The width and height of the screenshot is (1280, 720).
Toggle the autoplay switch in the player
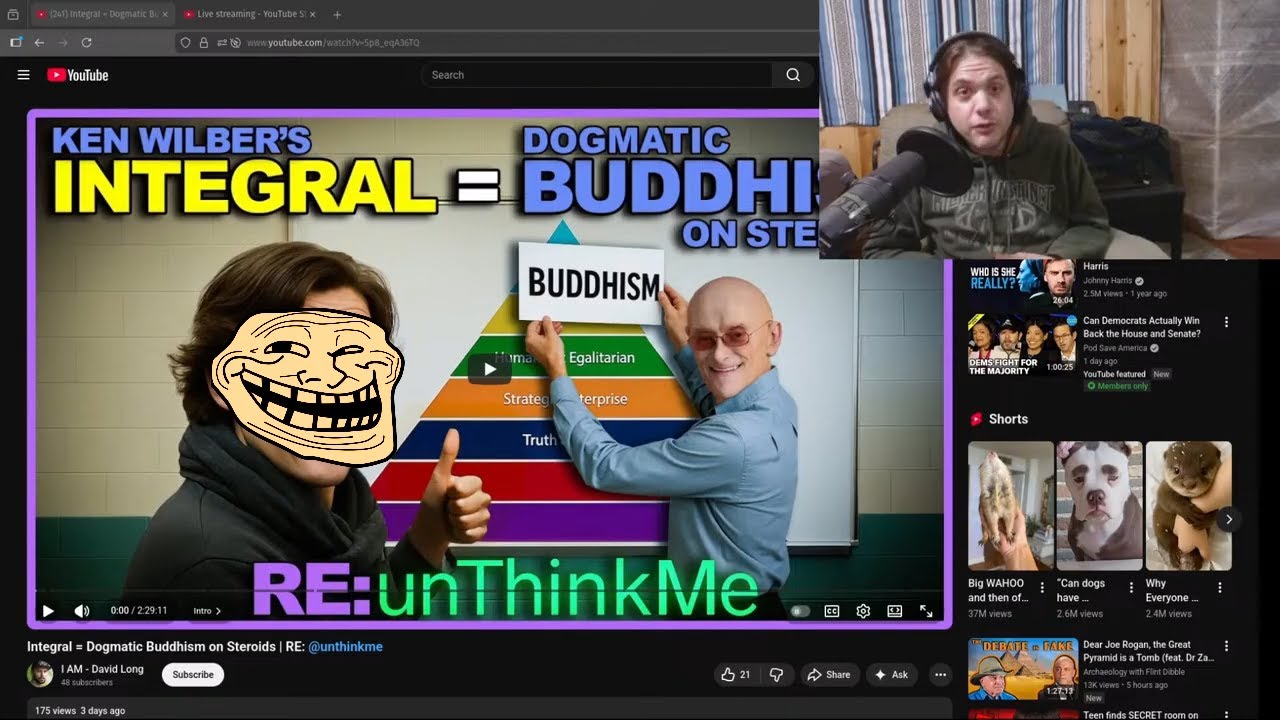point(800,611)
